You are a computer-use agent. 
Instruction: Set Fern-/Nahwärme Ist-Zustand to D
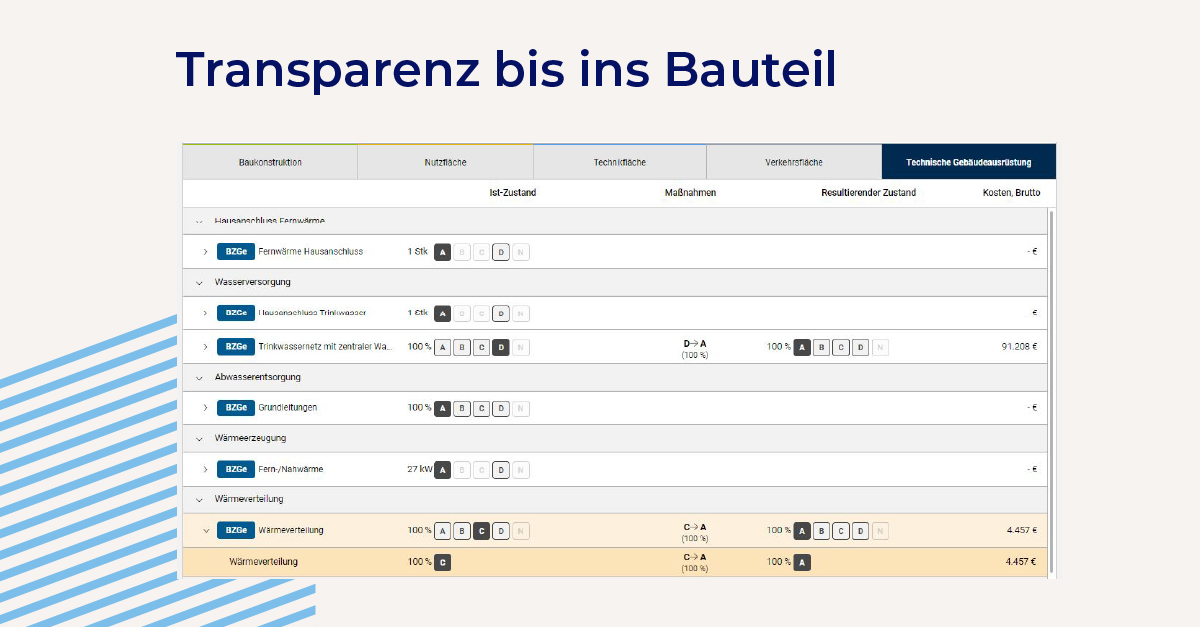point(501,469)
